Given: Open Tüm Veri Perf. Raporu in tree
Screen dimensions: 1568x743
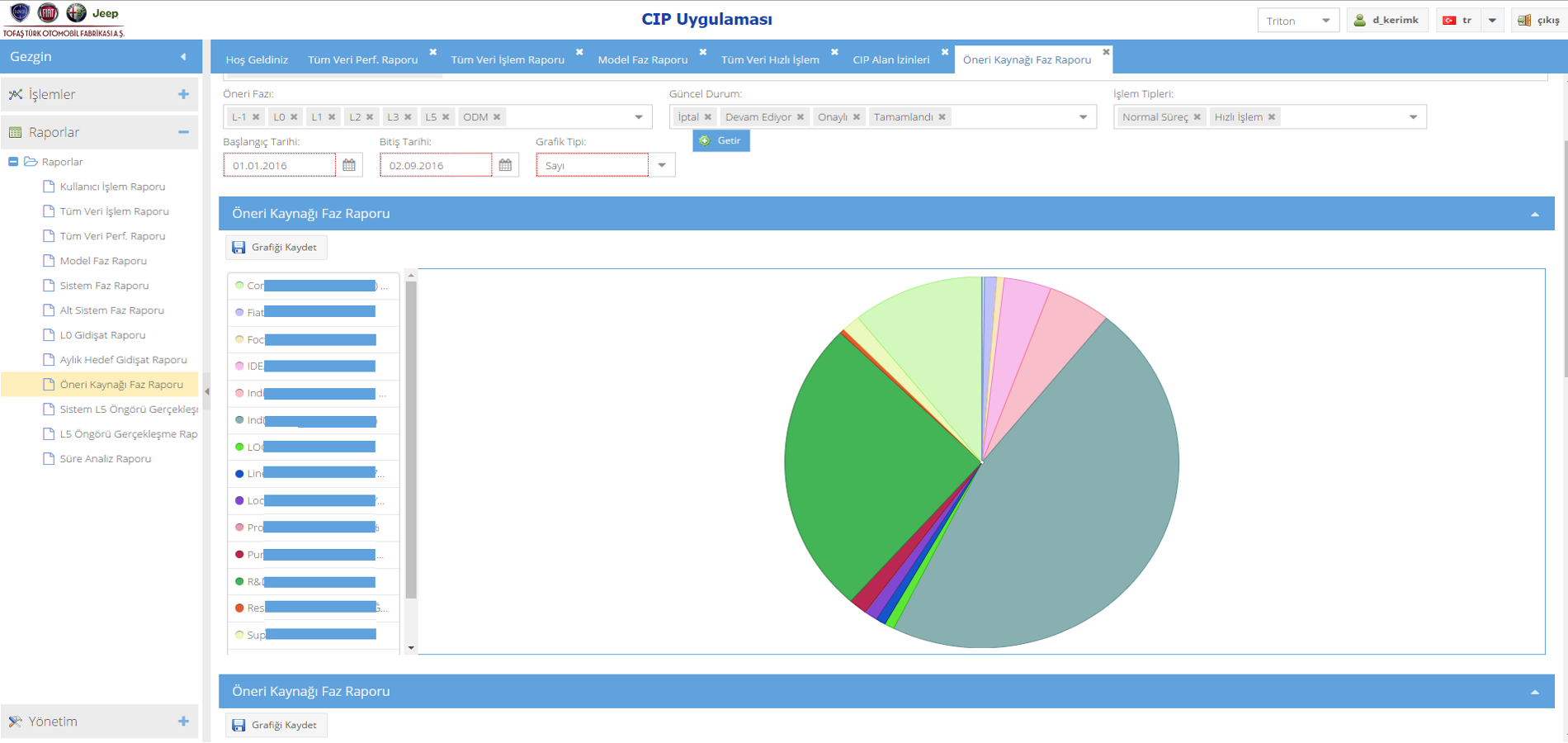Looking at the screenshot, I should pyautogui.click(x=112, y=236).
